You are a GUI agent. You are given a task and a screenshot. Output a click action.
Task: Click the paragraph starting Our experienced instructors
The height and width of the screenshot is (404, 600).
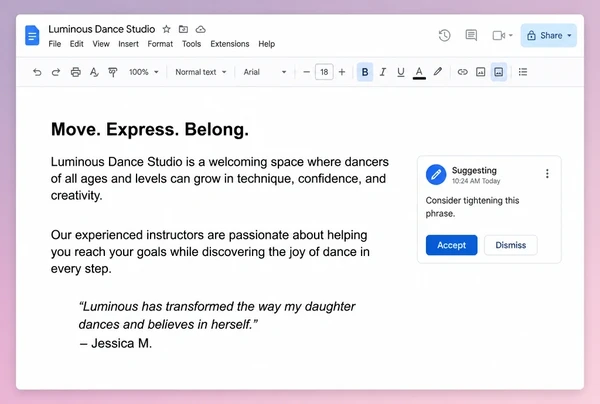tap(210, 252)
